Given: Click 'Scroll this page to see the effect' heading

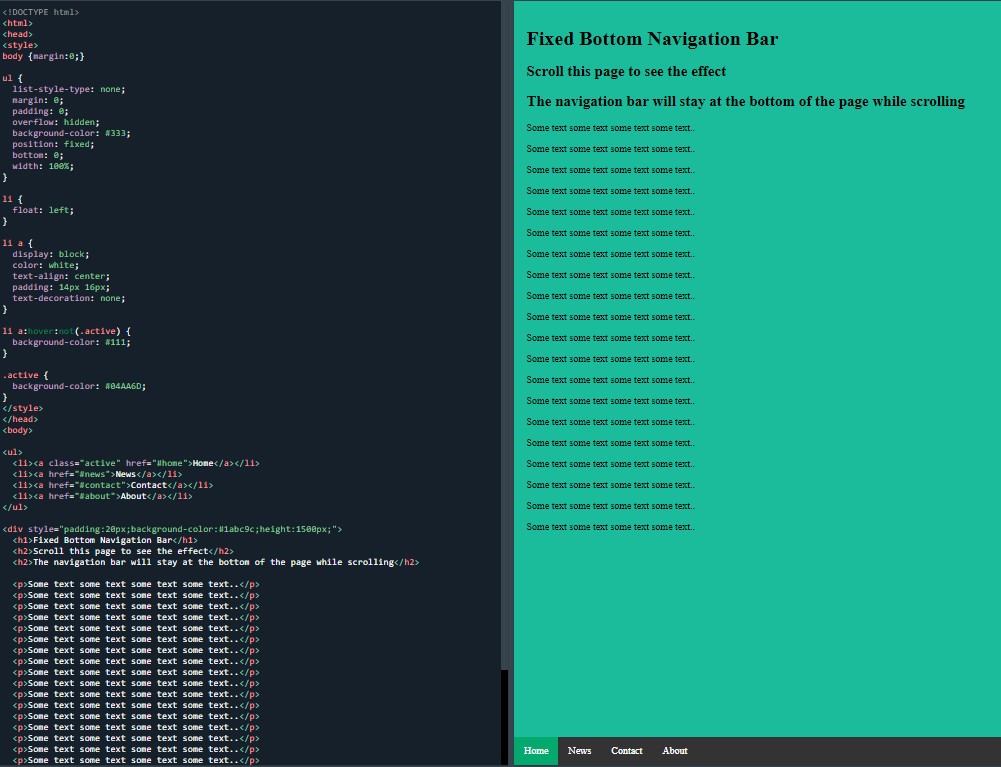Looking at the screenshot, I should tap(626, 72).
